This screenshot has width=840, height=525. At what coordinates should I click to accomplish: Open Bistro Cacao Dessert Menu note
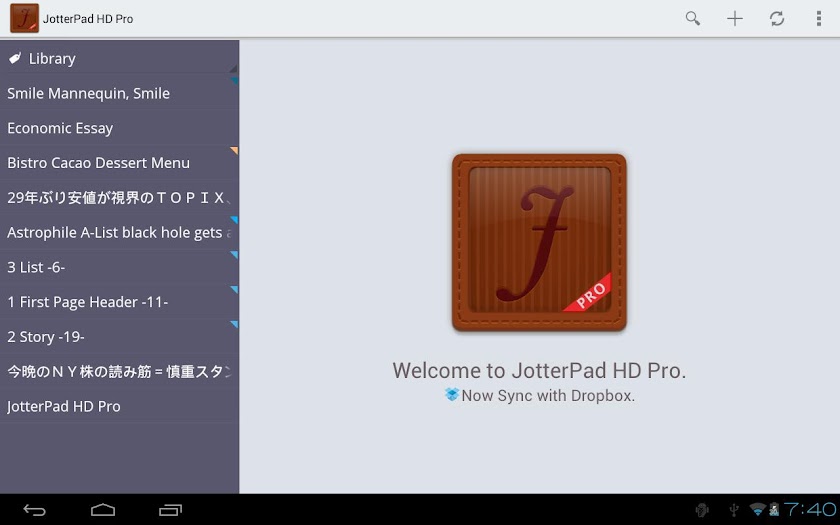[119, 163]
